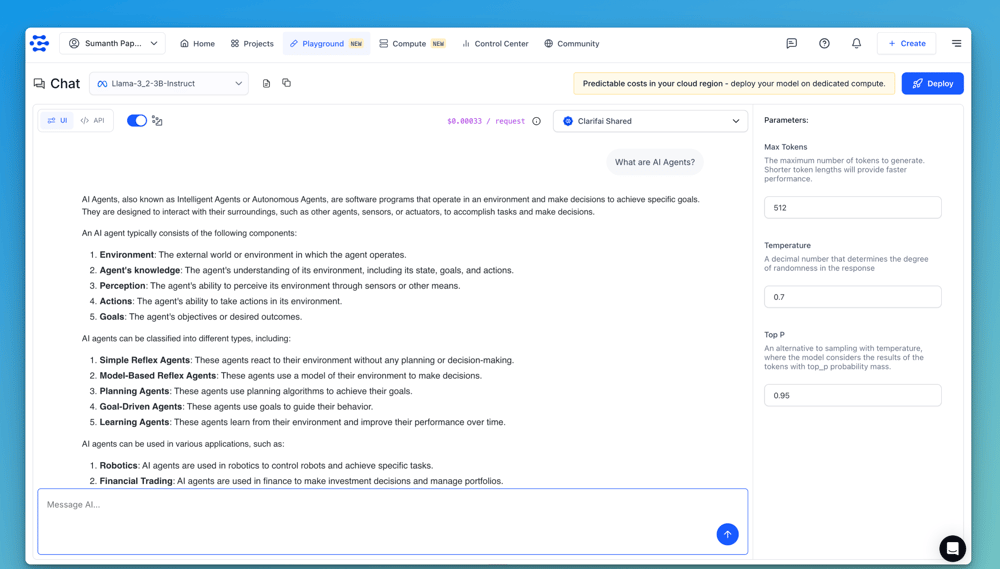This screenshot has width=1000, height=569.
Task: Open the Sumanth Pap... account dropdown
Action: (112, 44)
